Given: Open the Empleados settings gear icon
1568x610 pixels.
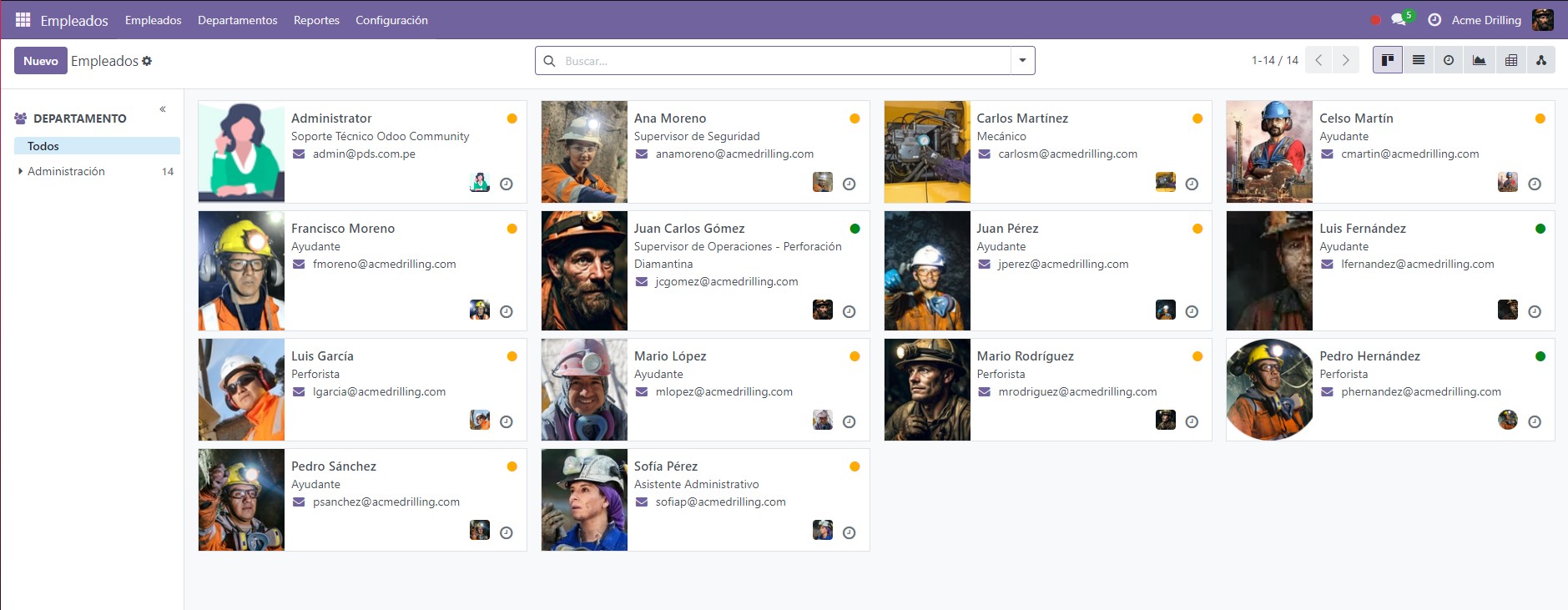Looking at the screenshot, I should click(147, 61).
